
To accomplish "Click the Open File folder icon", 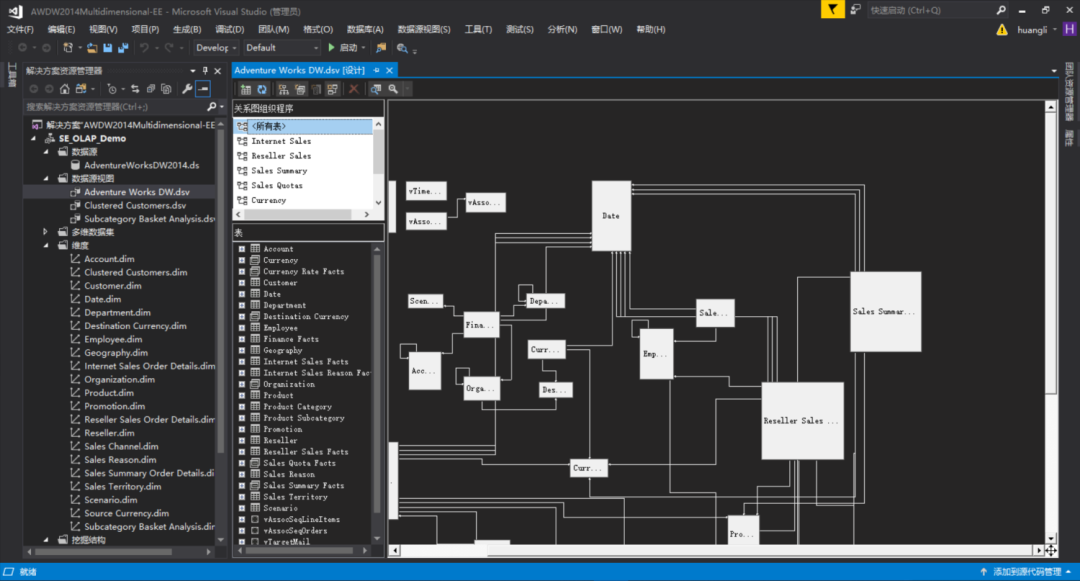I will (x=92, y=47).
